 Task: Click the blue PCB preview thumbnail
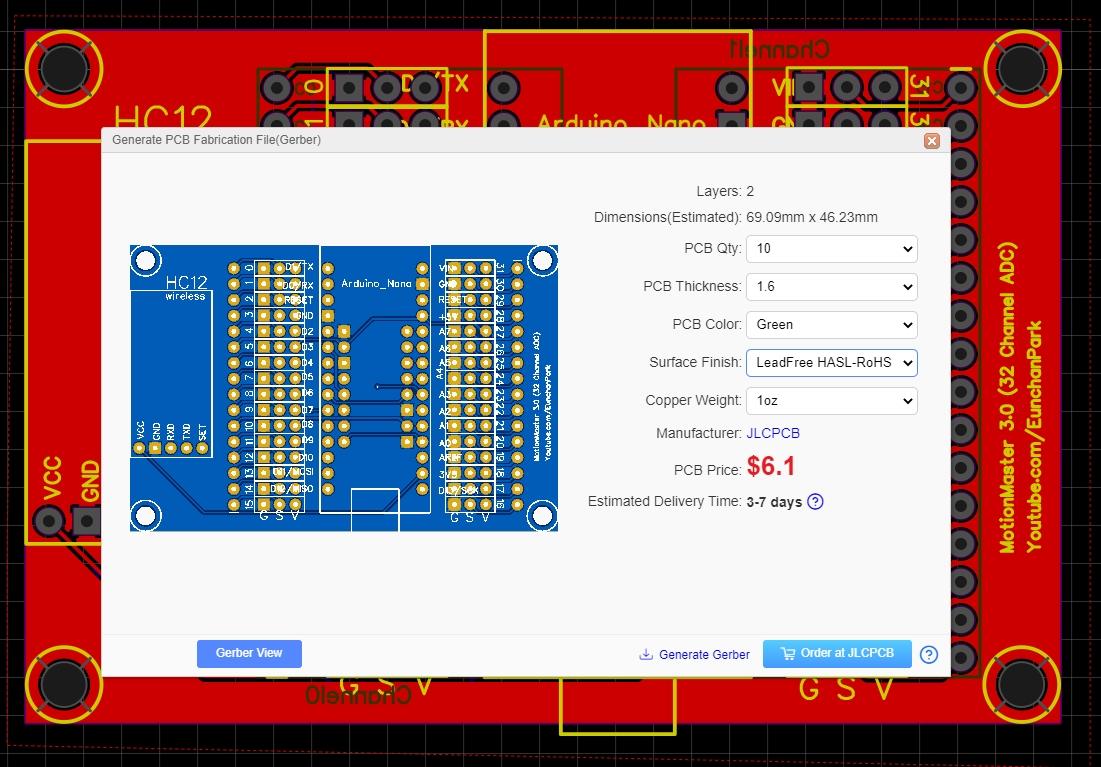(x=344, y=388)
